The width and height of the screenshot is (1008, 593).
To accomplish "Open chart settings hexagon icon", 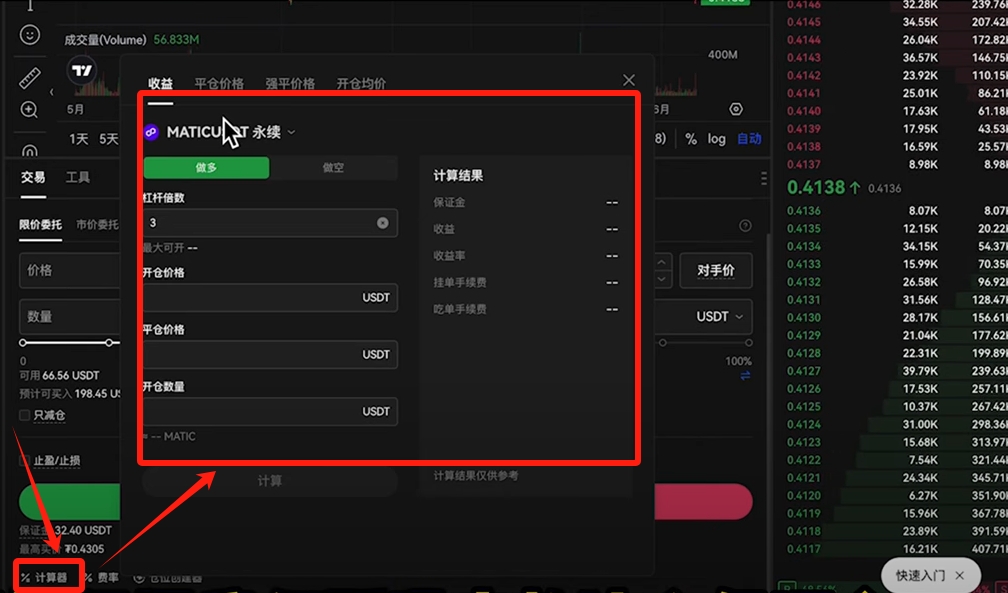I will [x=737, y=109].
